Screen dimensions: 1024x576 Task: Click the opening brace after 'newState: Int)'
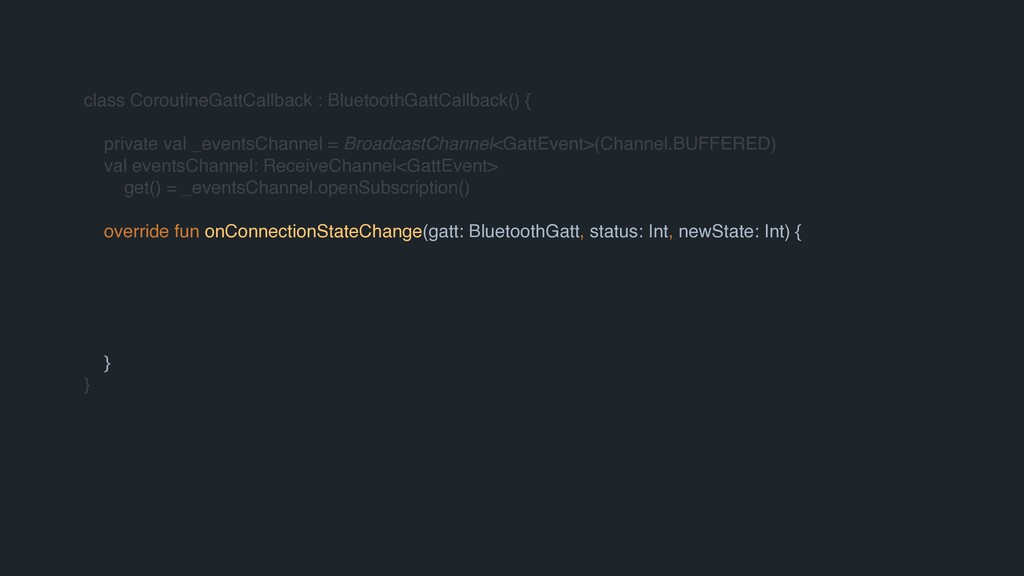click(797, 233)
